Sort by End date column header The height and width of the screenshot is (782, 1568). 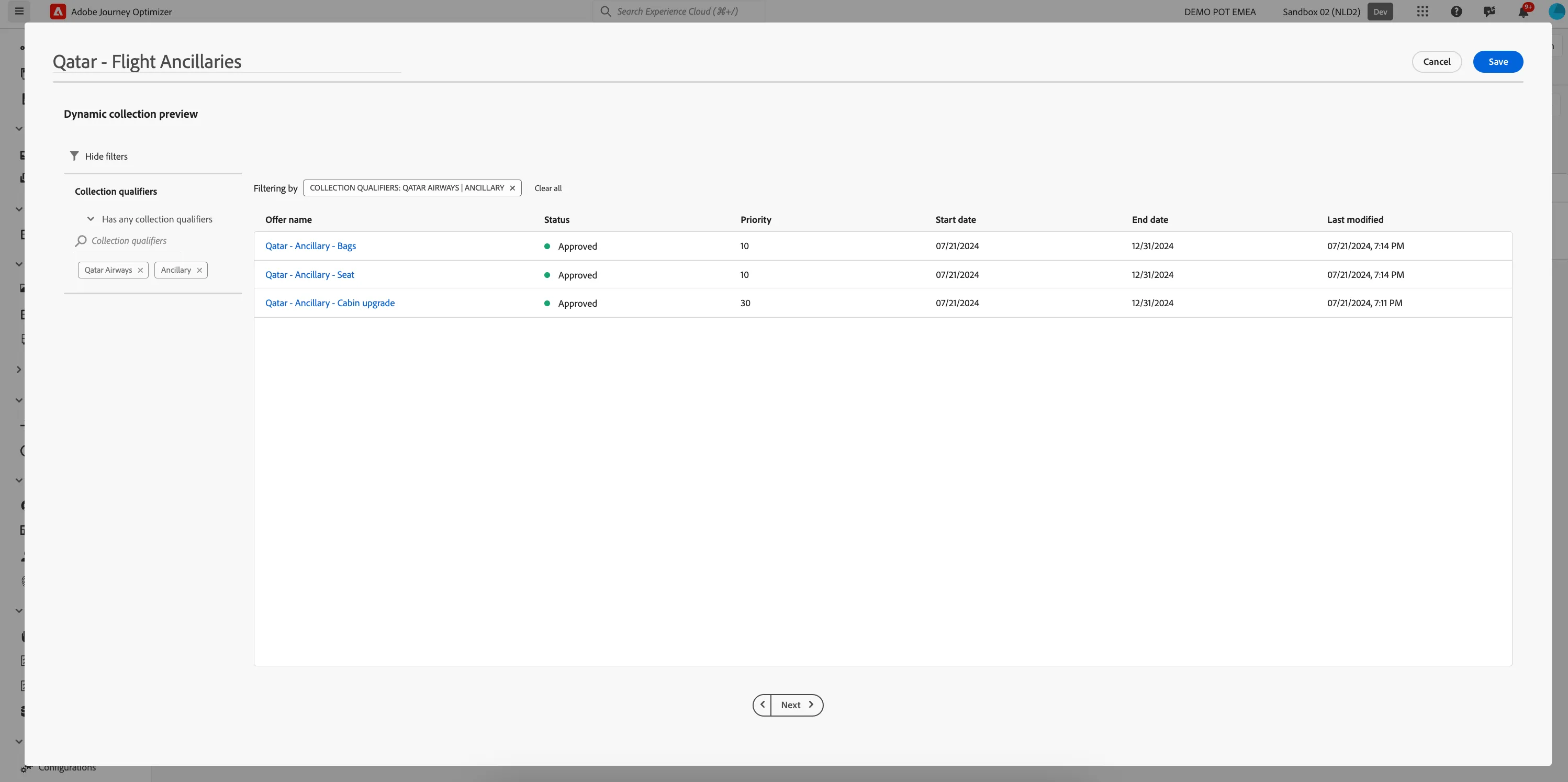[1150, 220]
